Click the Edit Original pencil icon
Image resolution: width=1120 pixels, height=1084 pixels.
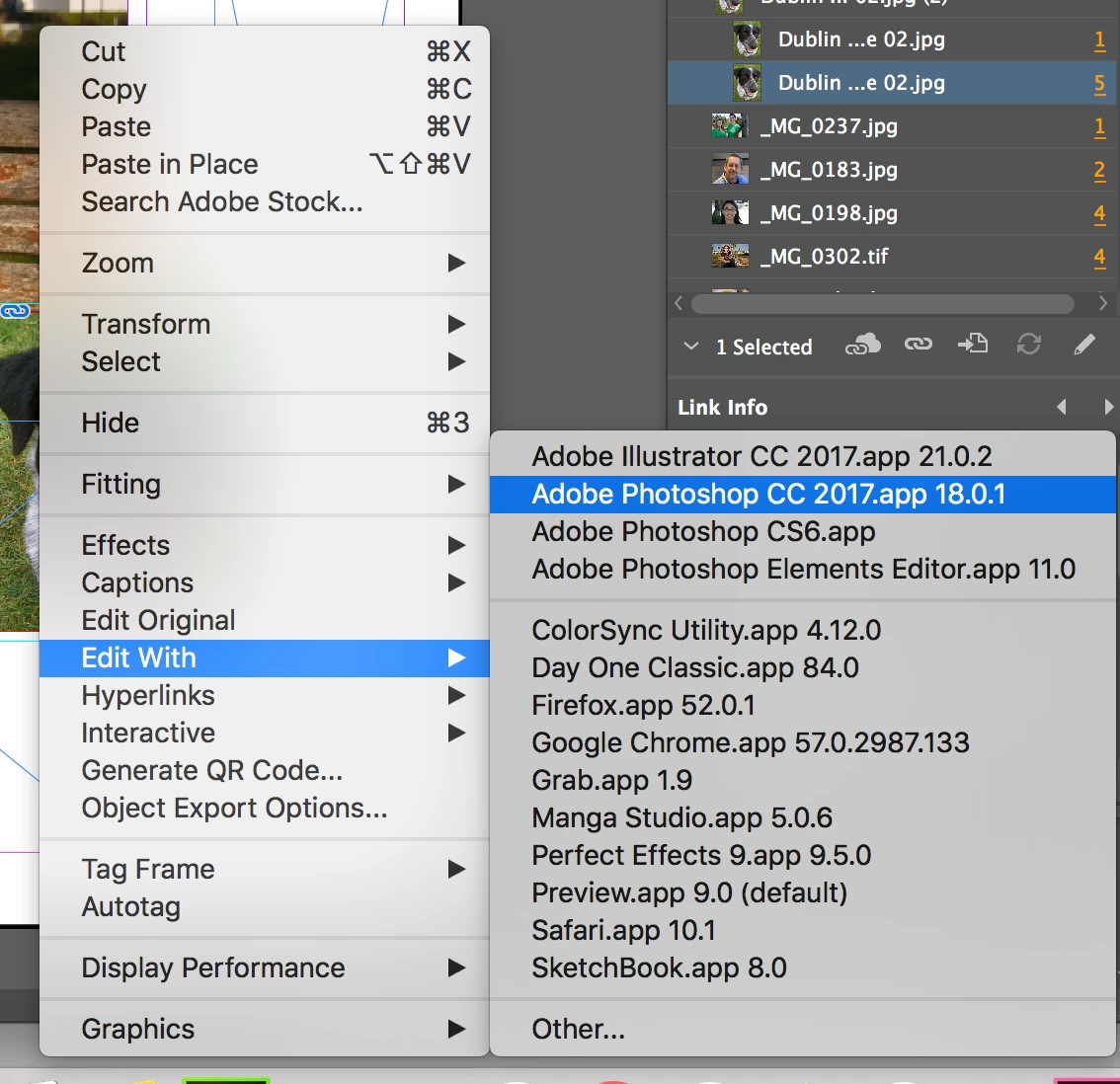(1084, 345)
